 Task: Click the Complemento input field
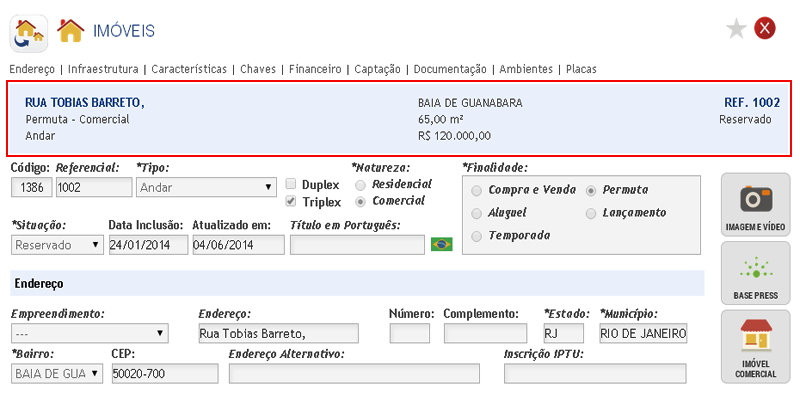tap(485, 333)
